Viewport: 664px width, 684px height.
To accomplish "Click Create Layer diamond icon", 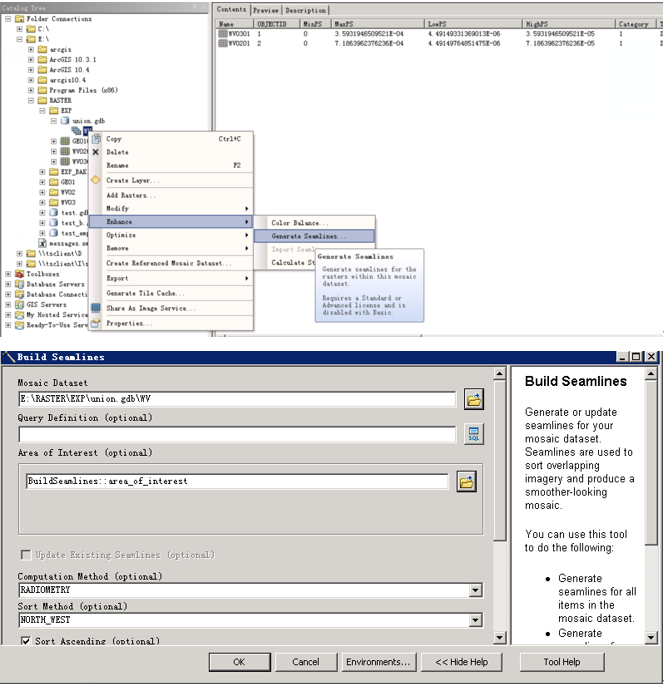I will point(96,180).
